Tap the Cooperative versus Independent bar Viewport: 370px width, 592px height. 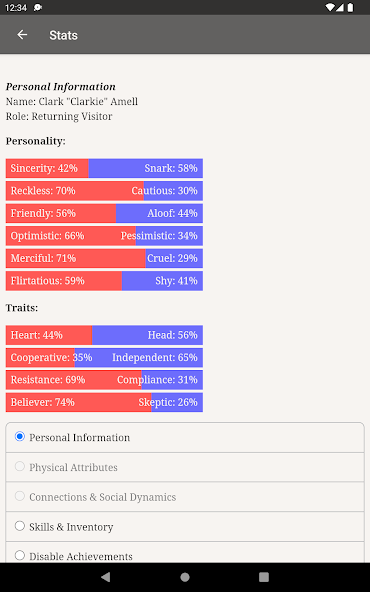coord(104,357)
